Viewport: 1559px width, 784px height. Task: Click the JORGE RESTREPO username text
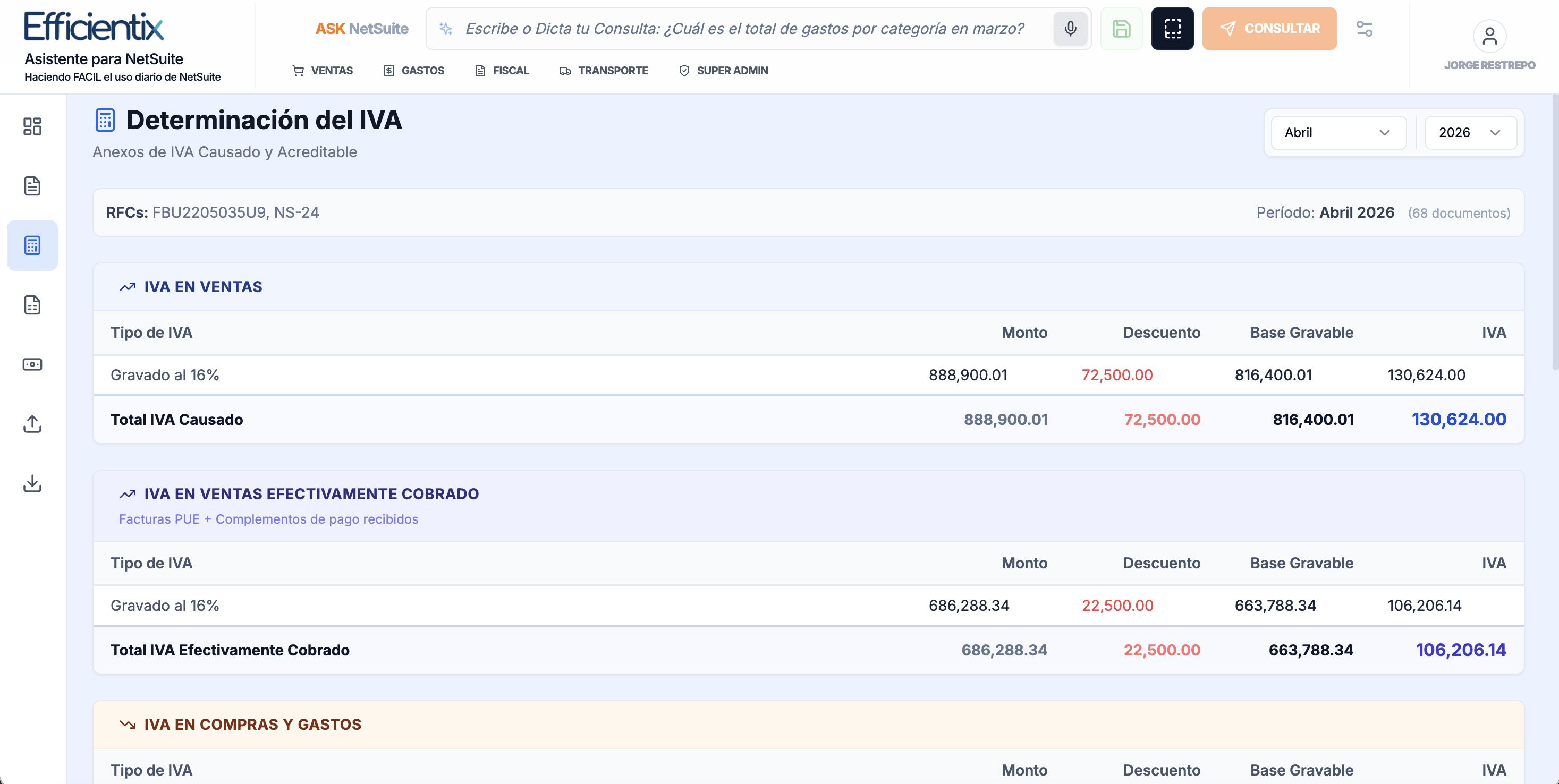(x=1489, y=65)
